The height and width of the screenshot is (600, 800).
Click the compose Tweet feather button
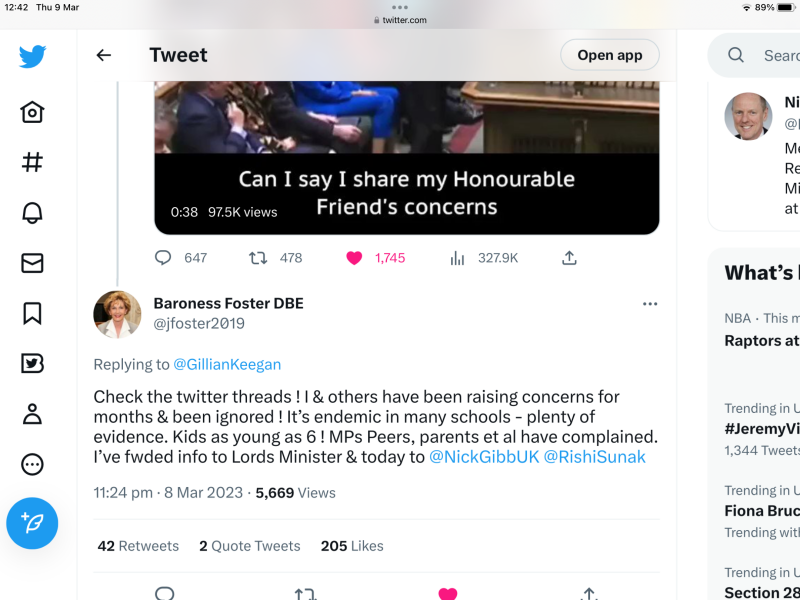(x=32, y=522)
